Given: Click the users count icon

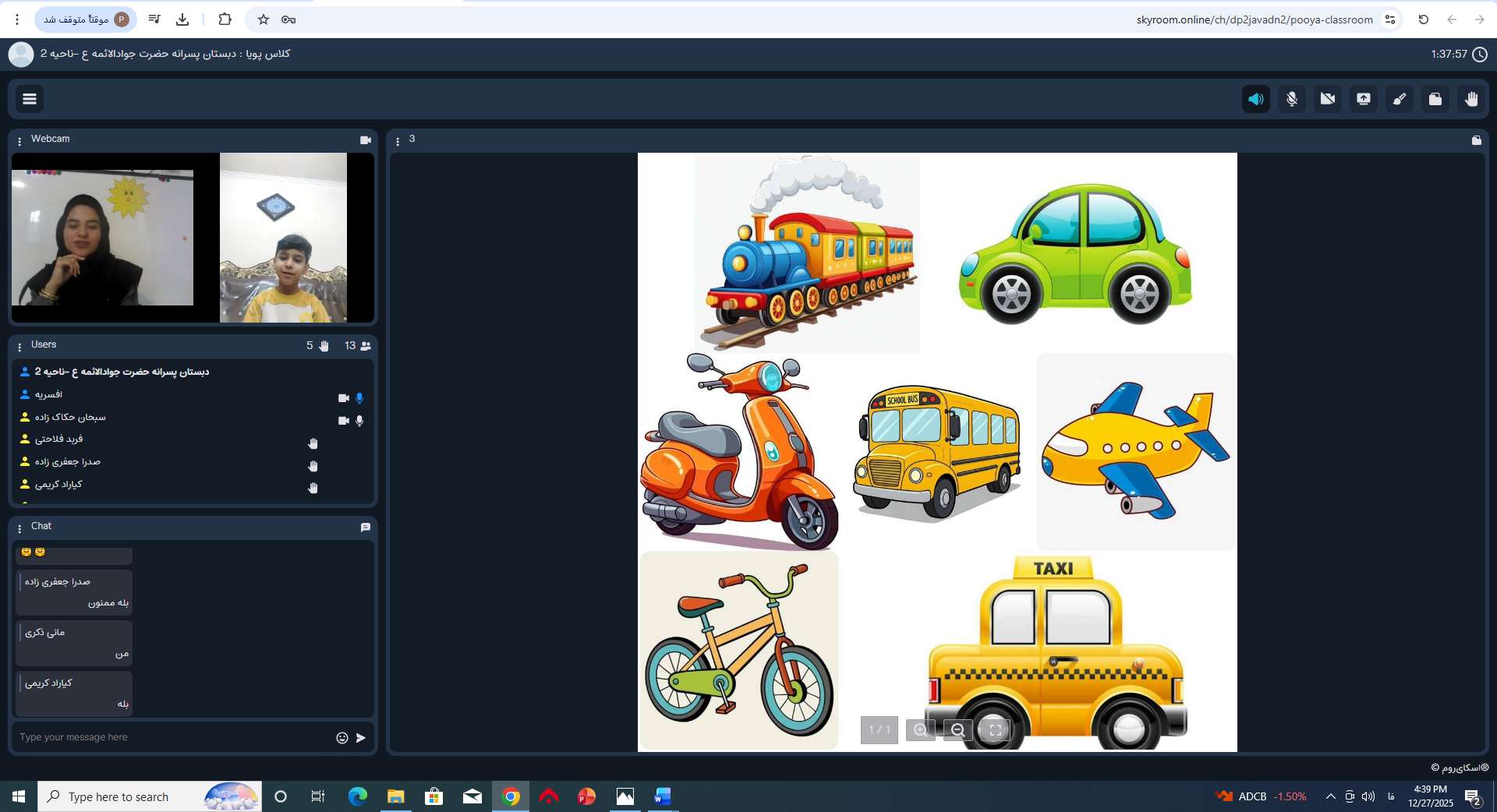Looking at the screenshot, I should click(366, 346).
